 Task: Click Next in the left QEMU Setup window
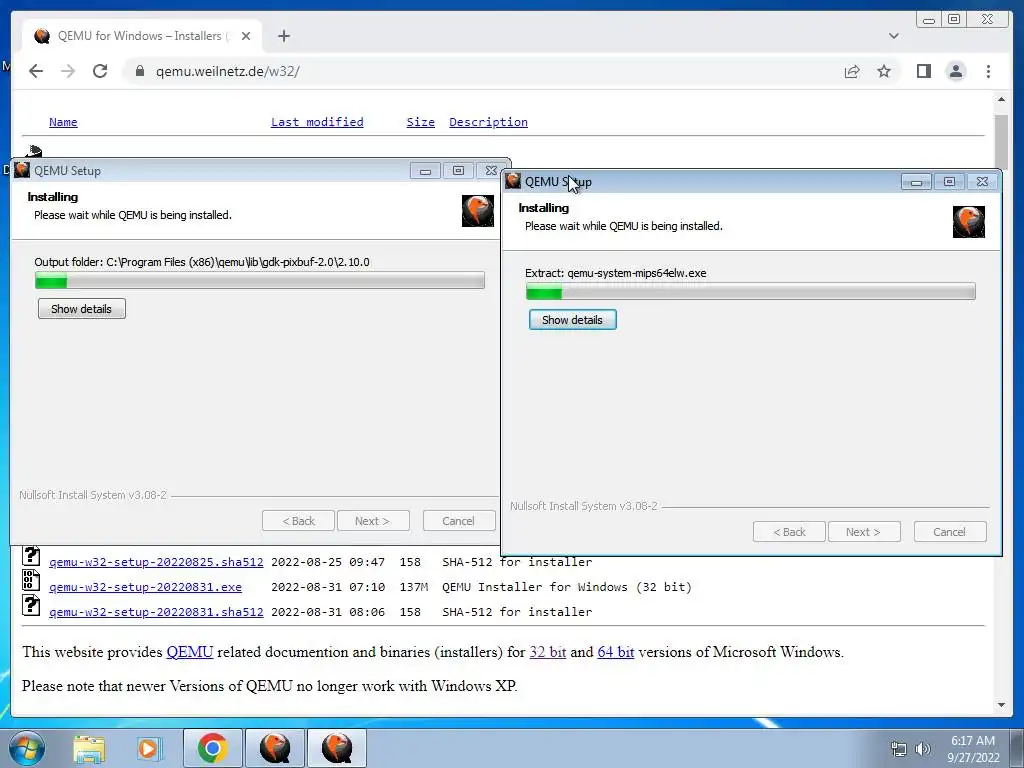click(373, 520)
